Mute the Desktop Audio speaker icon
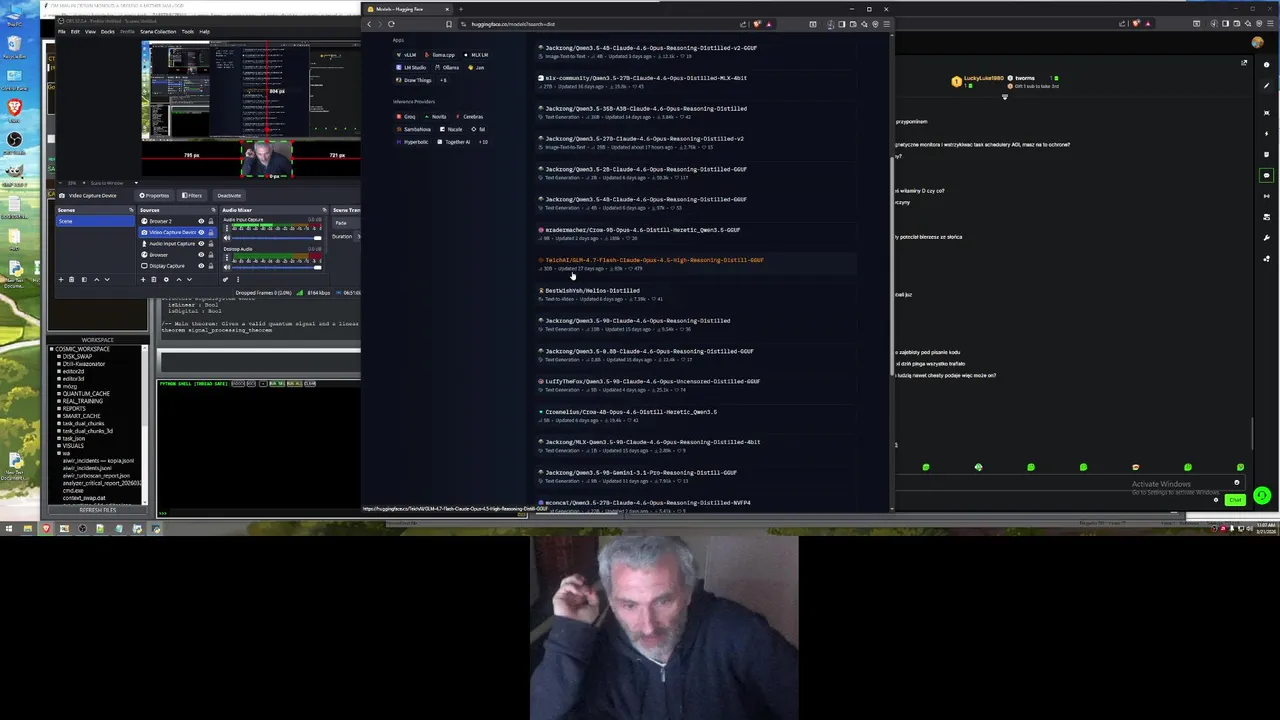This screenshot has height=720, width=1280. point(227,267)
